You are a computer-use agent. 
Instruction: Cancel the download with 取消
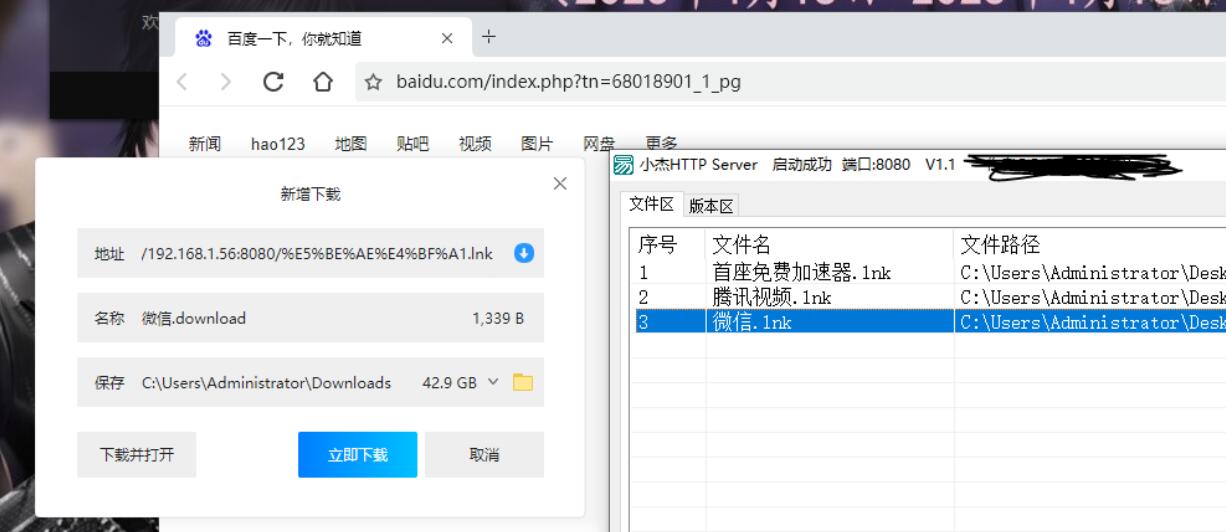coord(484,455)
